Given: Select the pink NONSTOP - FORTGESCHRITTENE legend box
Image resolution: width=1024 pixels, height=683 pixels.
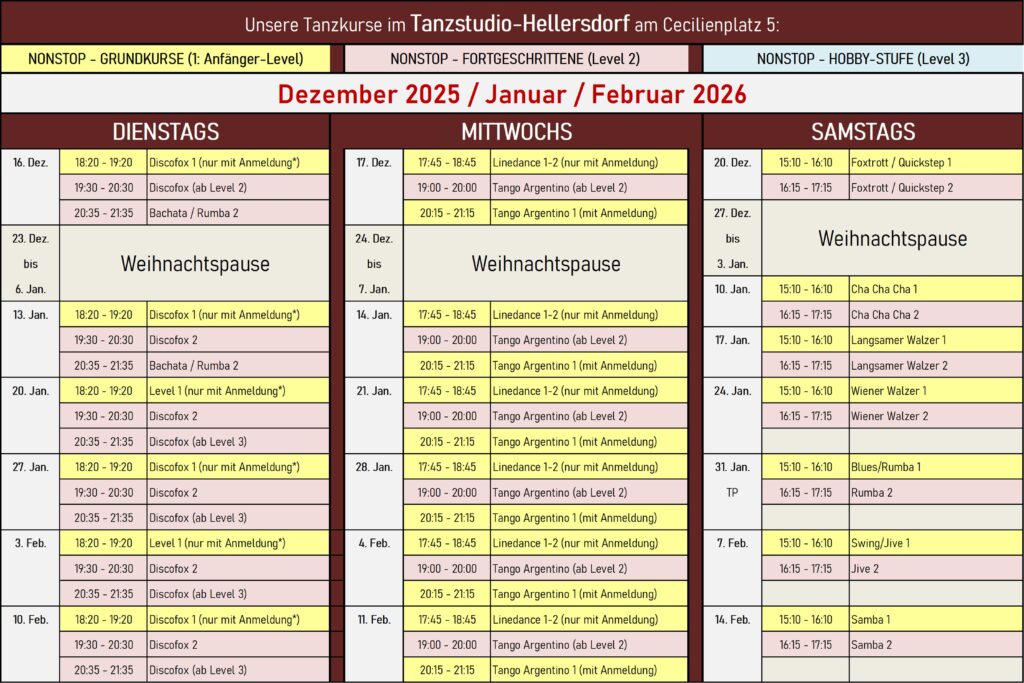Looking at the screenshot, I should click(516, 59).
